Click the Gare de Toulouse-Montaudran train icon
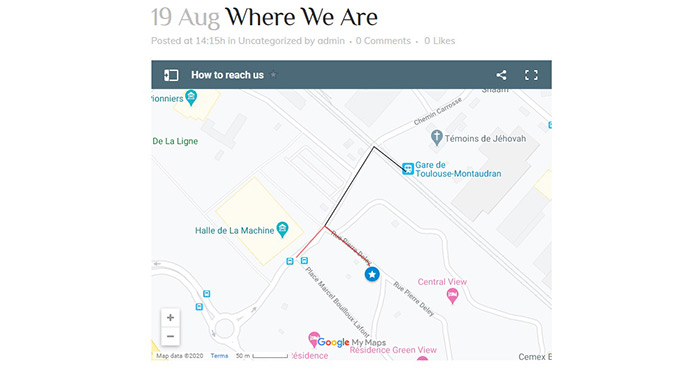The image size is (700, 374). pyautogui.click(x=408, y=169)
